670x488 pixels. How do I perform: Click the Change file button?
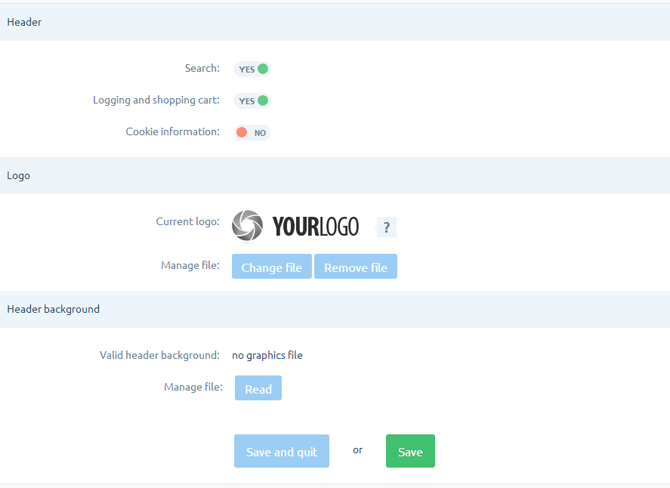(x=272, y=267)
